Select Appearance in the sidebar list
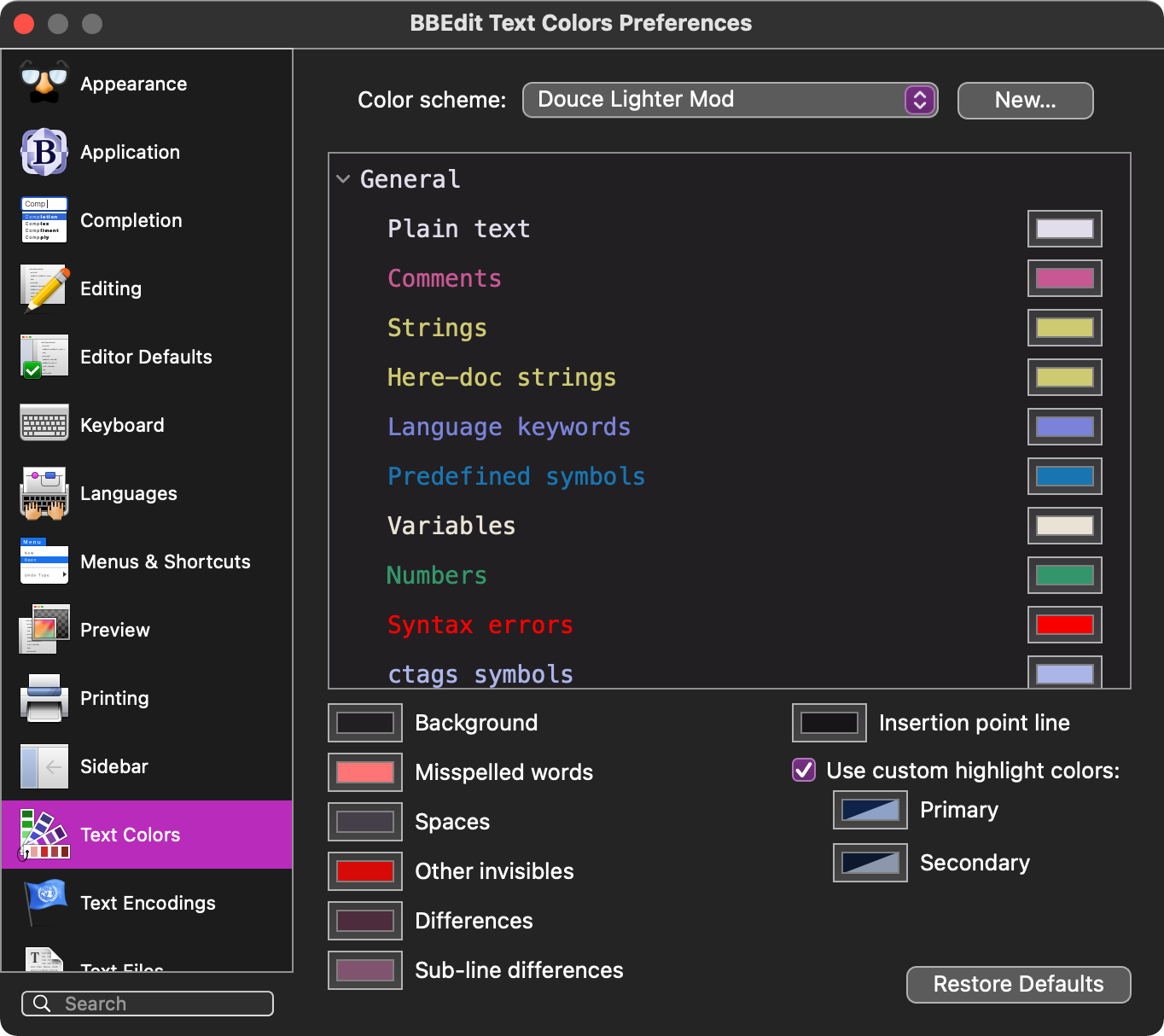 click(x=133, y=84)
